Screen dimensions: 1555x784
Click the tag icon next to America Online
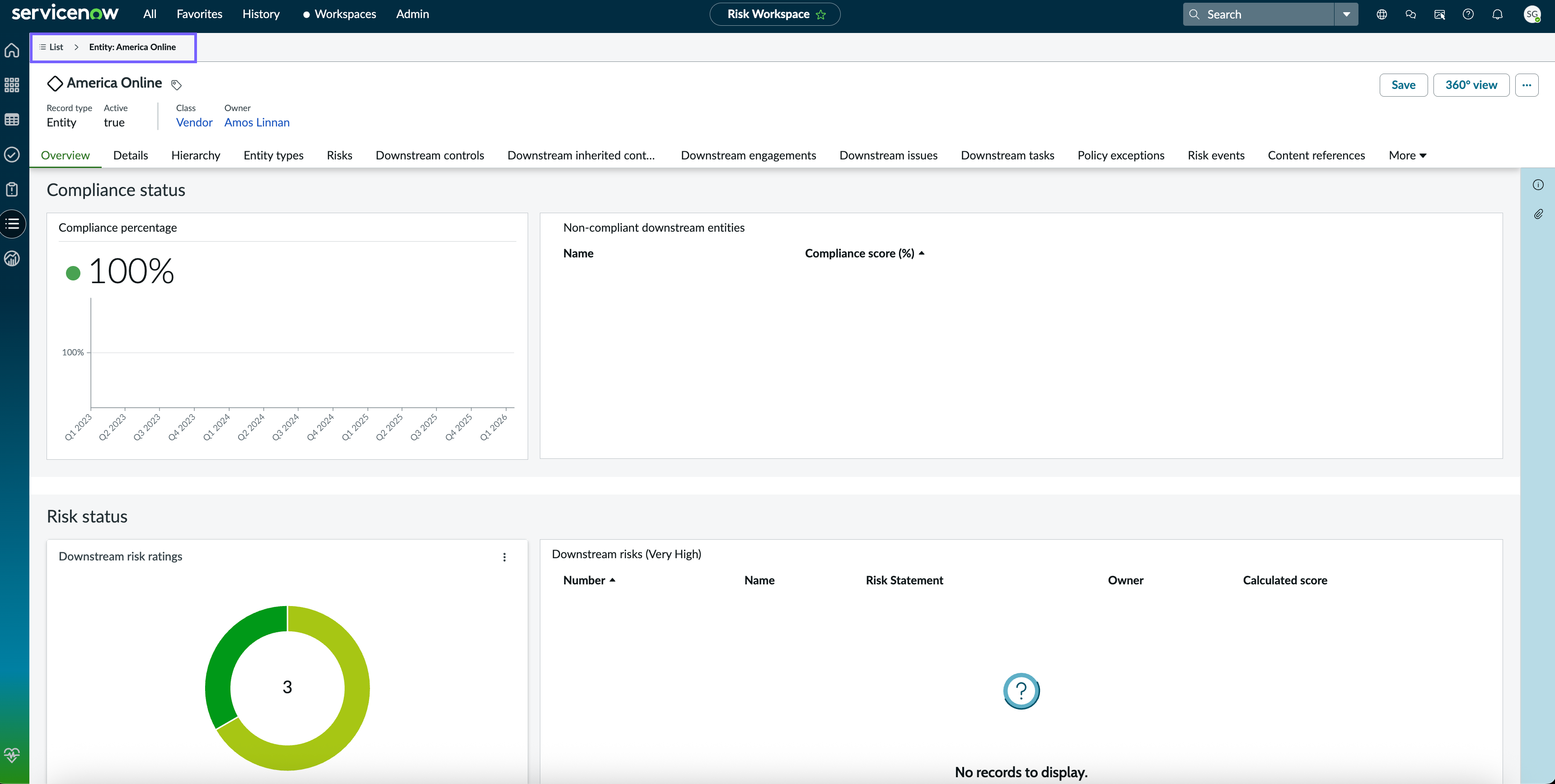coord(176,84)
